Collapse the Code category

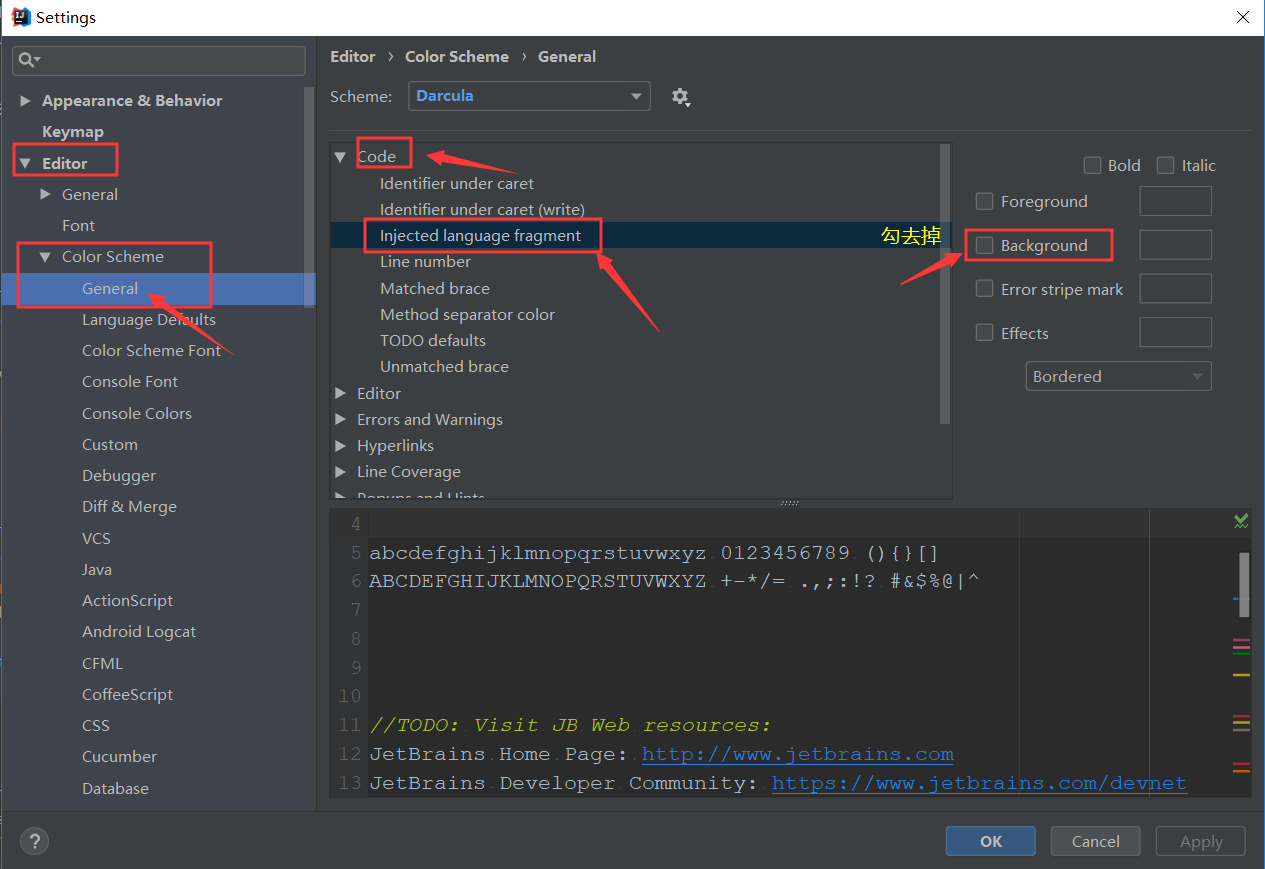coord(340,157)
